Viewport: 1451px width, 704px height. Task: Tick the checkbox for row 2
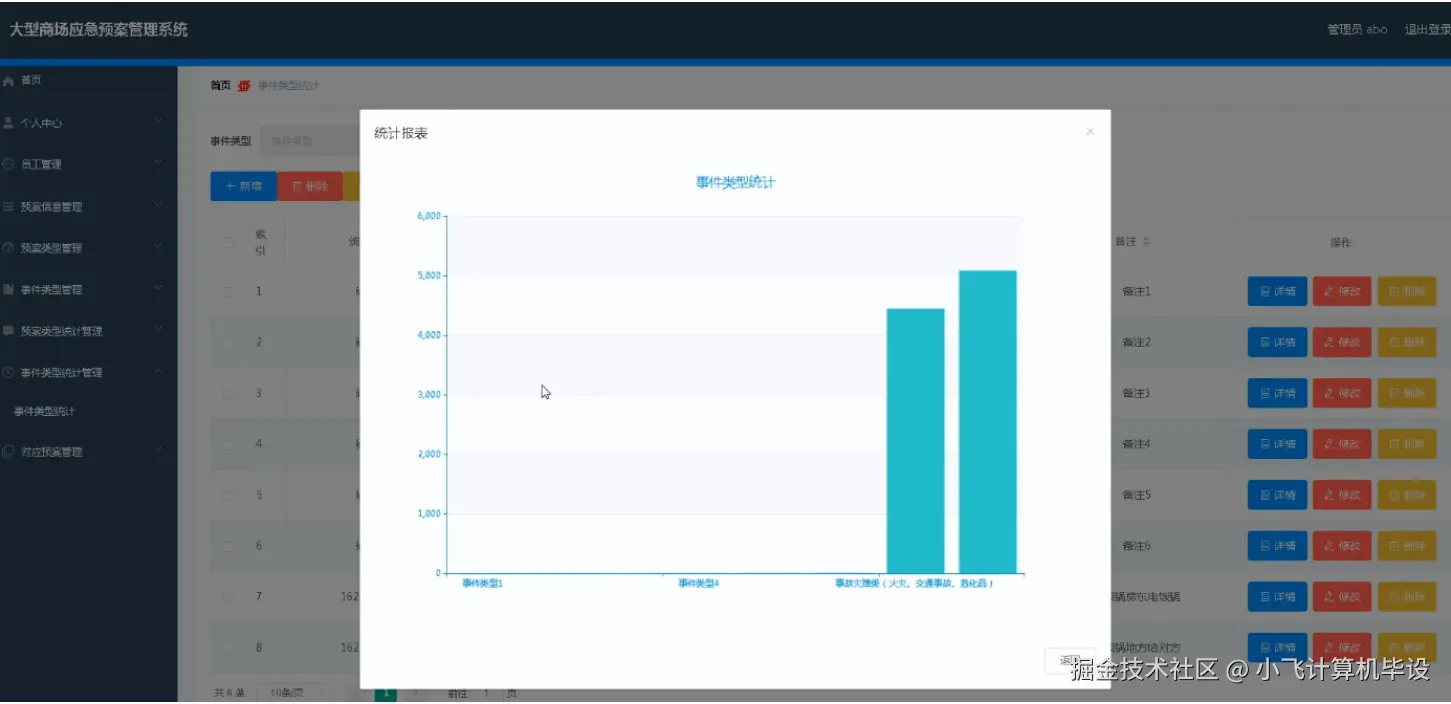point(228,343)
